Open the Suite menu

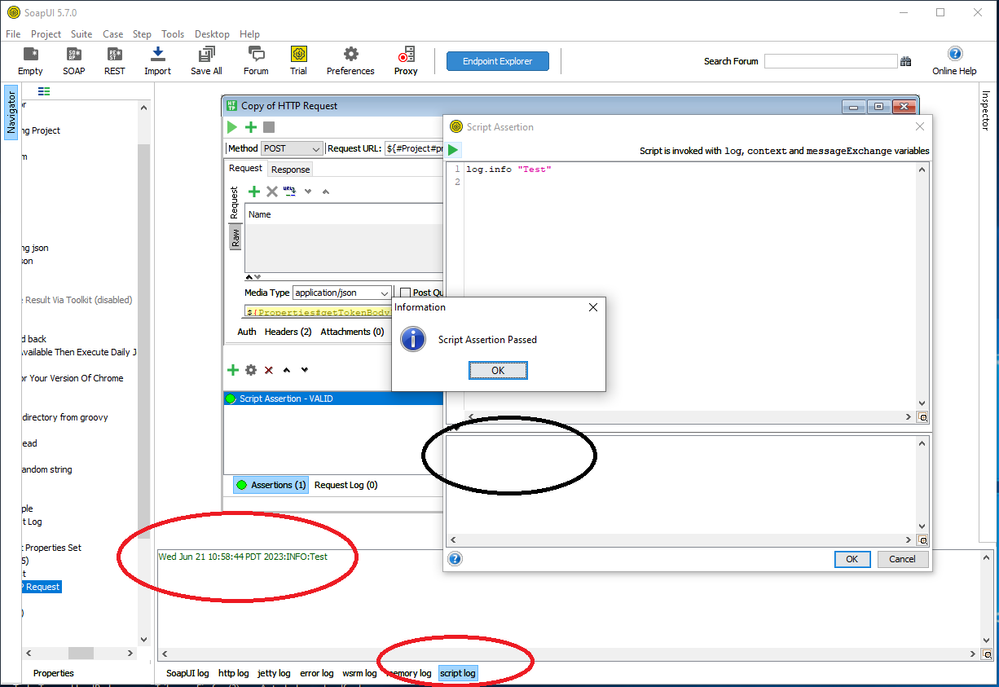pos(82,34)
